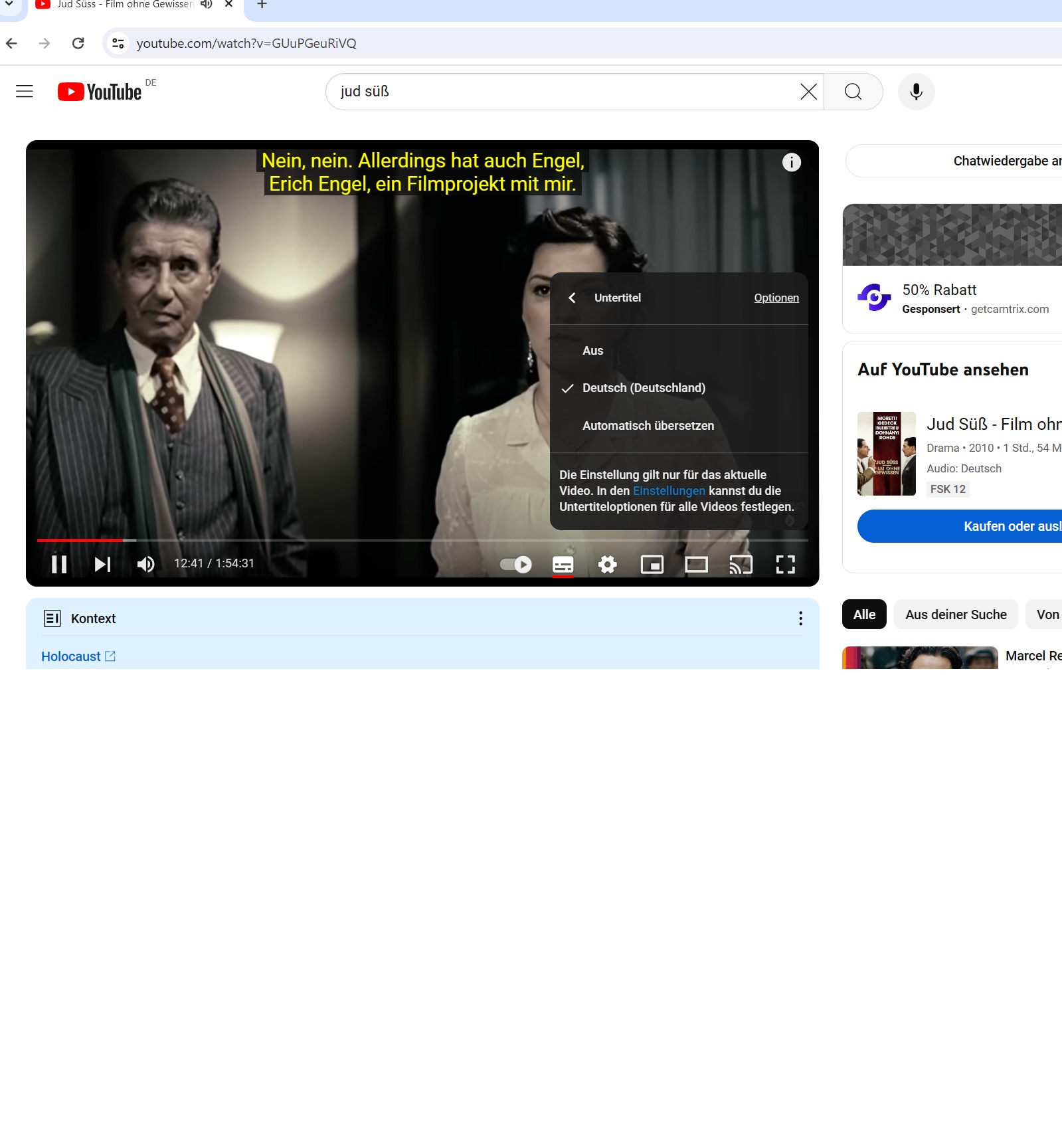
Task: Open Jud Süß movie poster thumbnail
Action: point(886,454)
